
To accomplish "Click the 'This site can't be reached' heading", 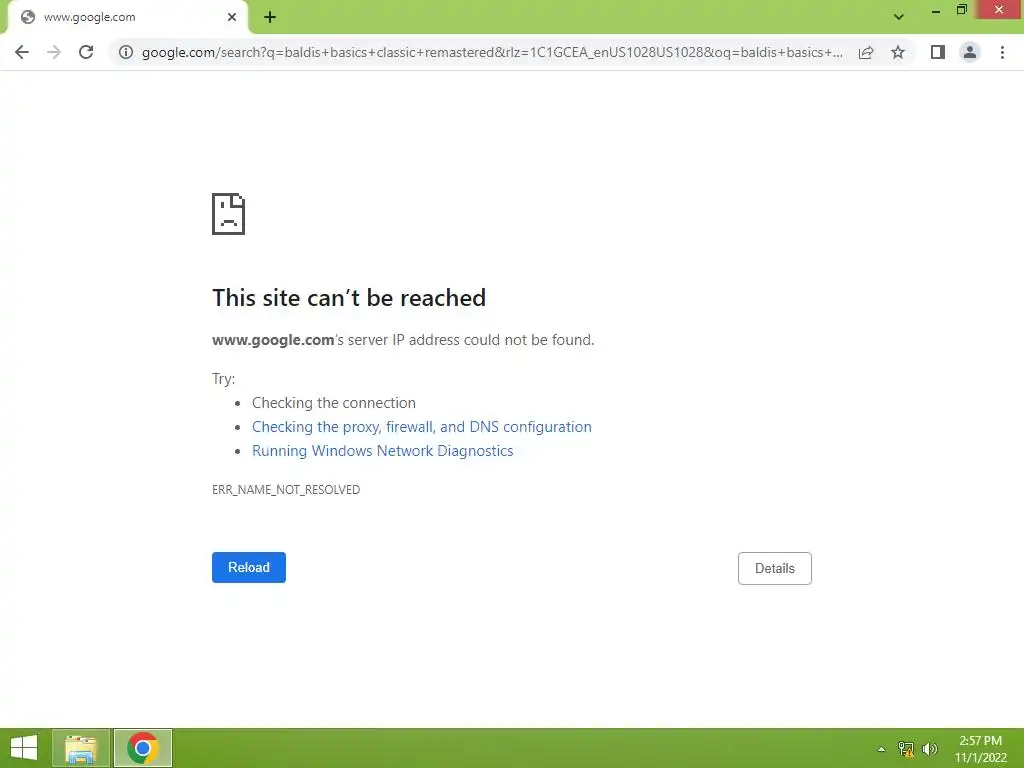I will click(x=349, y=298).
